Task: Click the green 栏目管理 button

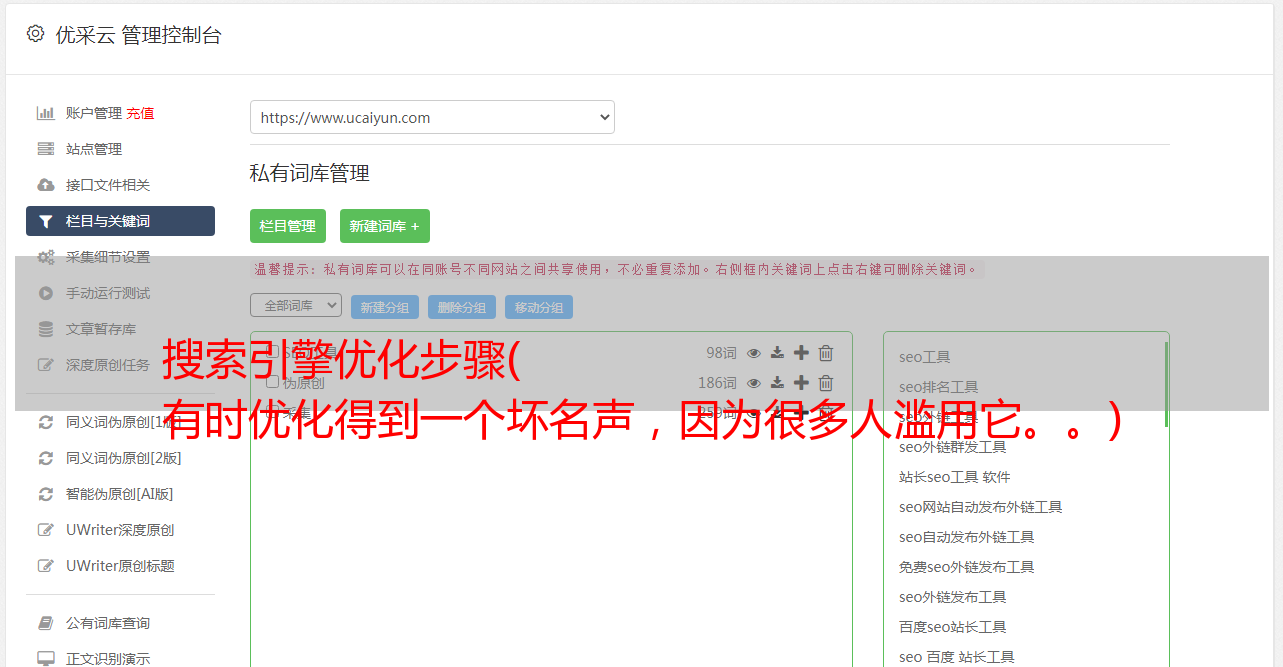Action: [x=288, y=226]
